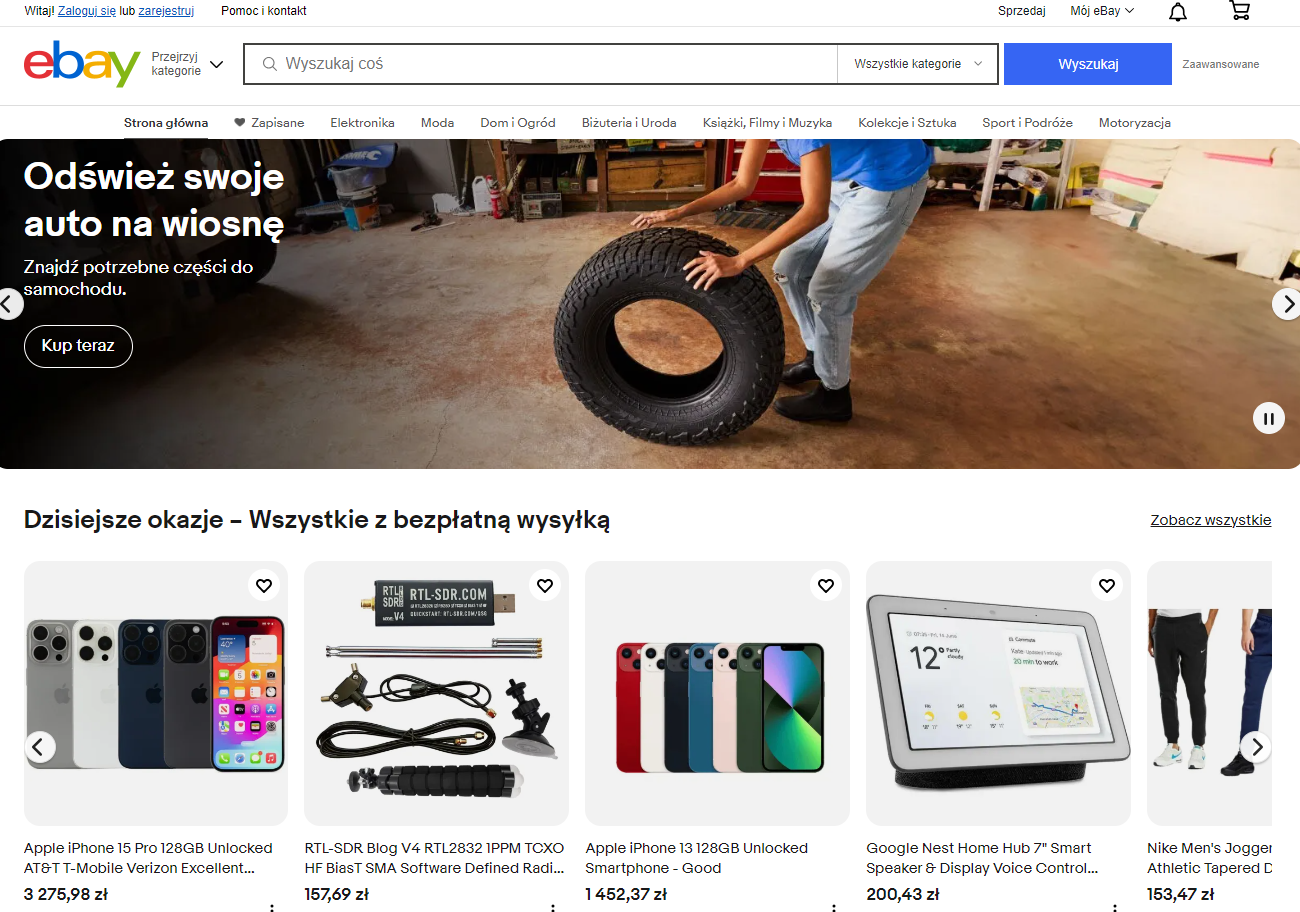Image resolution: width=1300 pixels, height=912 pixels.
Task: Open the Strona główna tab
Action: [166, 123]
